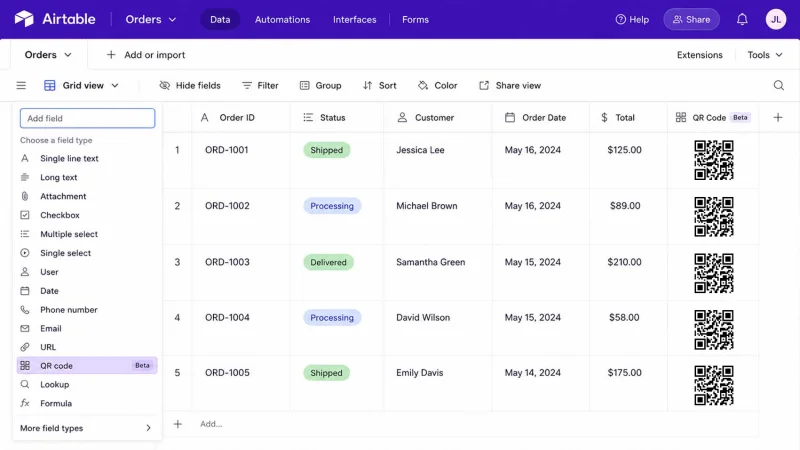800x450 pixels.
Task: Toggle the sidebar hamburger menu icon
Action: point(21,86)
